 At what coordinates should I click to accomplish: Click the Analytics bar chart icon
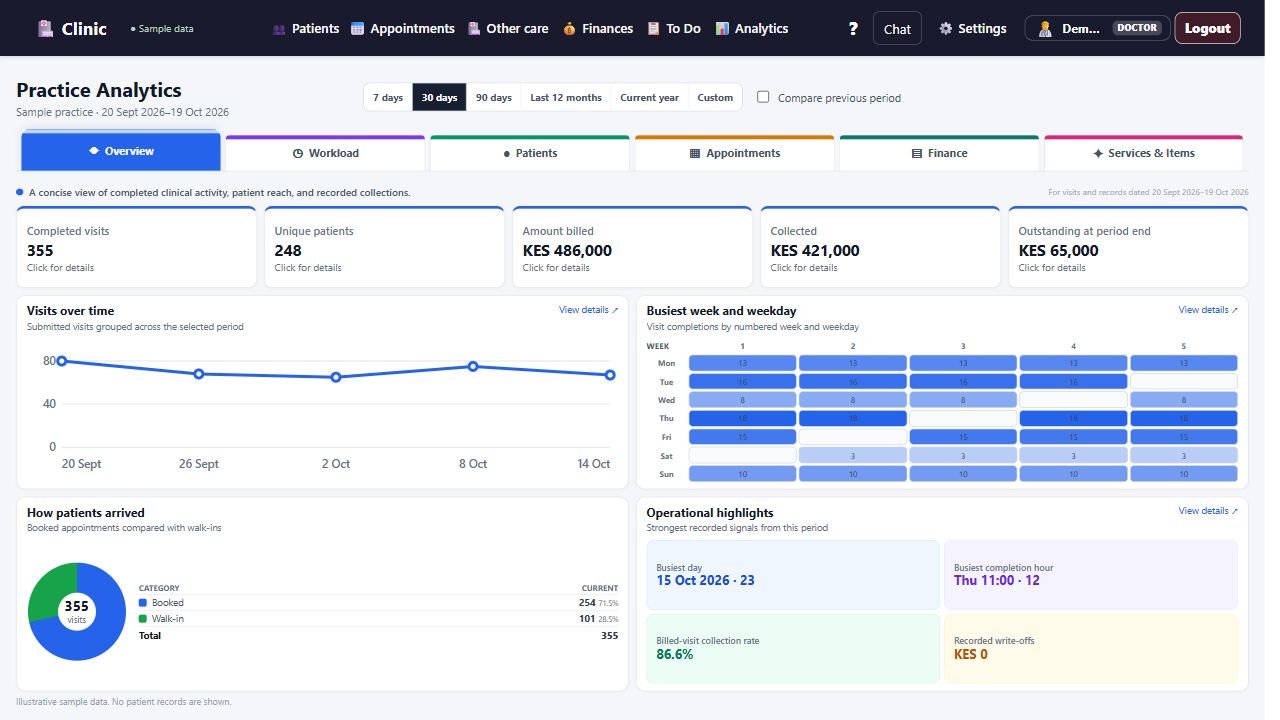coord(722,29)
